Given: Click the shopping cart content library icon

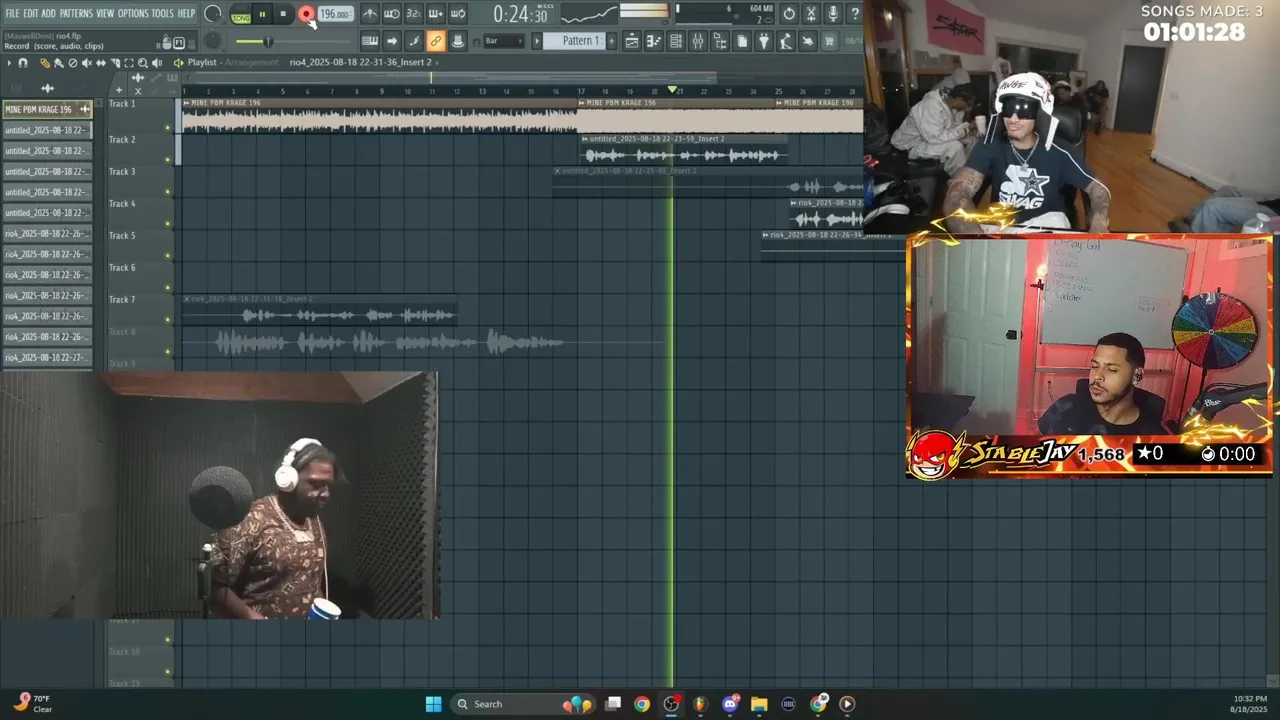Looking at the screenshot, I should [x=829, y=41].
